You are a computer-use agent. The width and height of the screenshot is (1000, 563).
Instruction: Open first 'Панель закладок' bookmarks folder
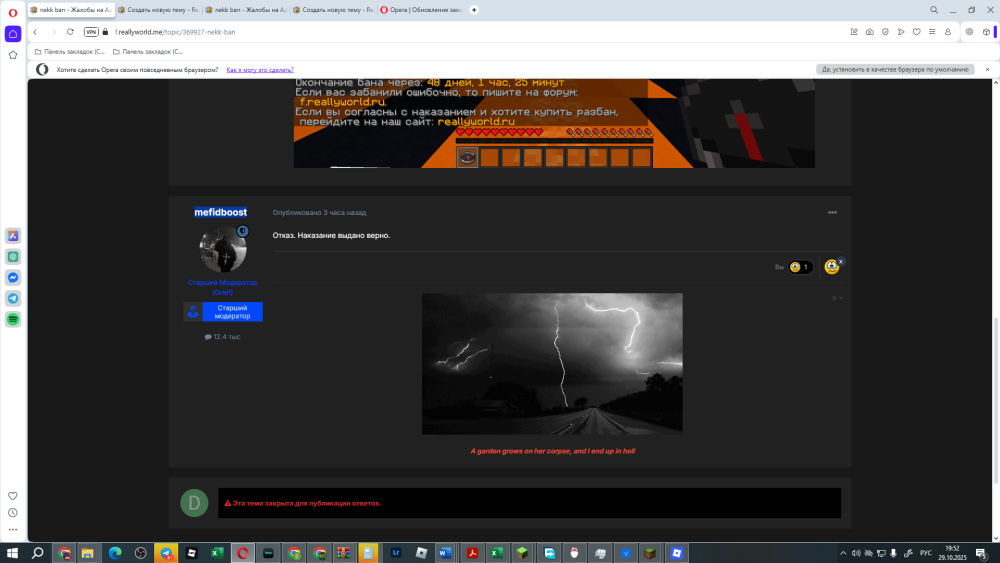pos(70,52)
